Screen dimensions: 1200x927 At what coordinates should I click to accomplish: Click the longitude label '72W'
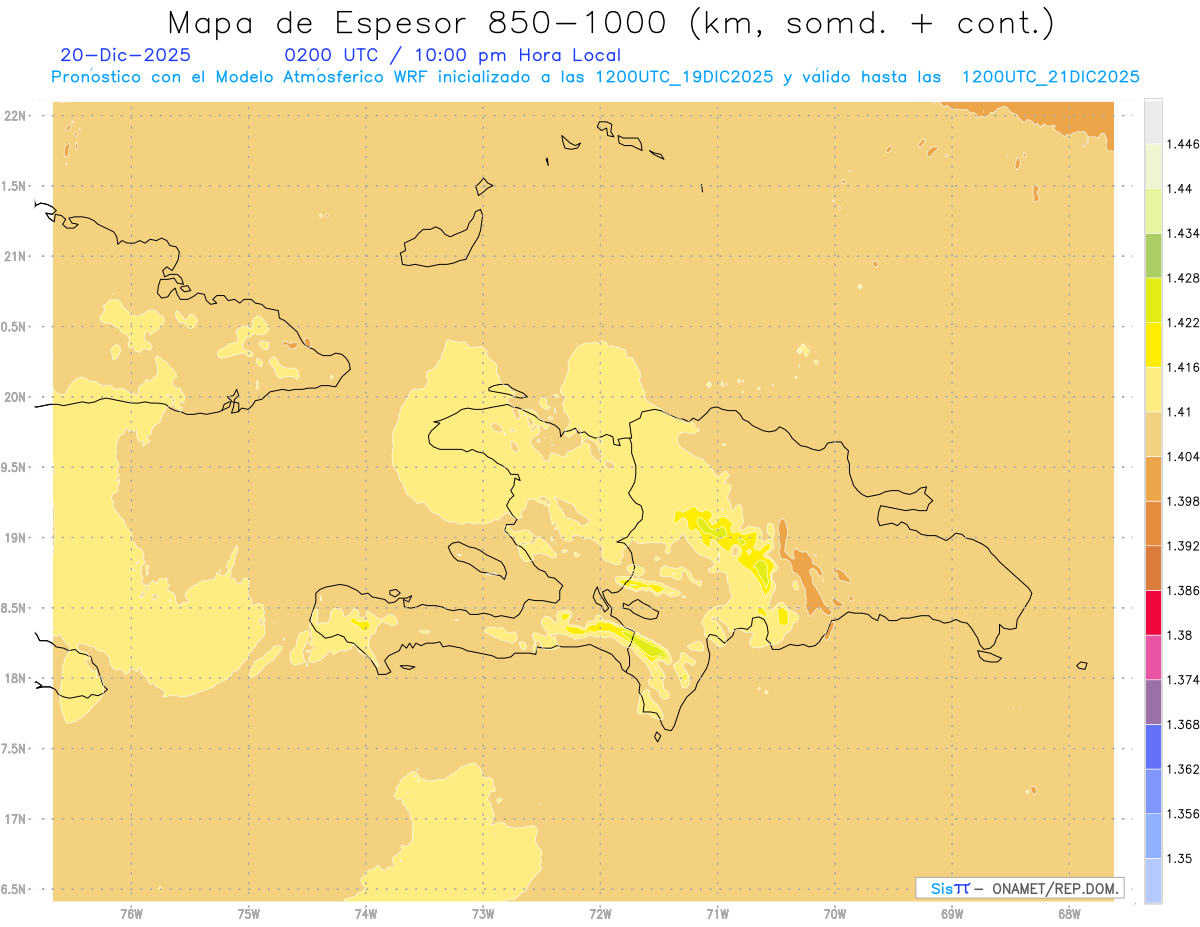click(601, 914)
